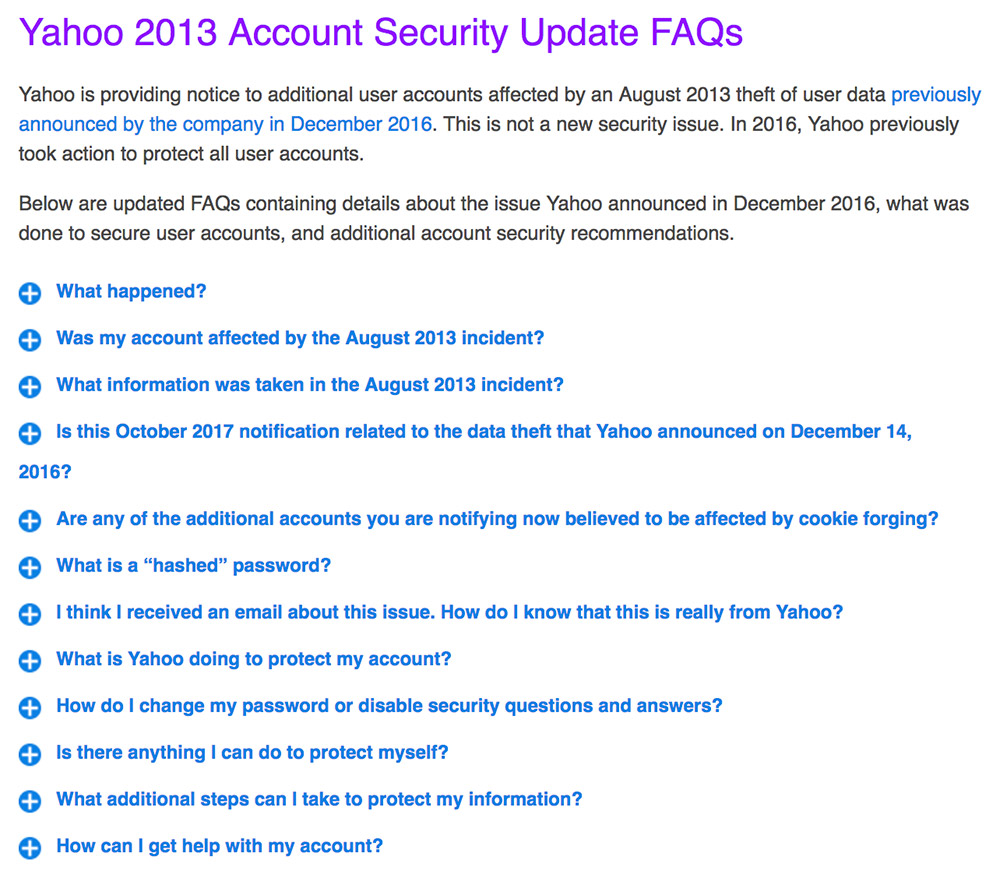Viewport: 1000px width, 885px height.
Task: Click plus icon beside "I think I received an email"
Action: point(29,614)
